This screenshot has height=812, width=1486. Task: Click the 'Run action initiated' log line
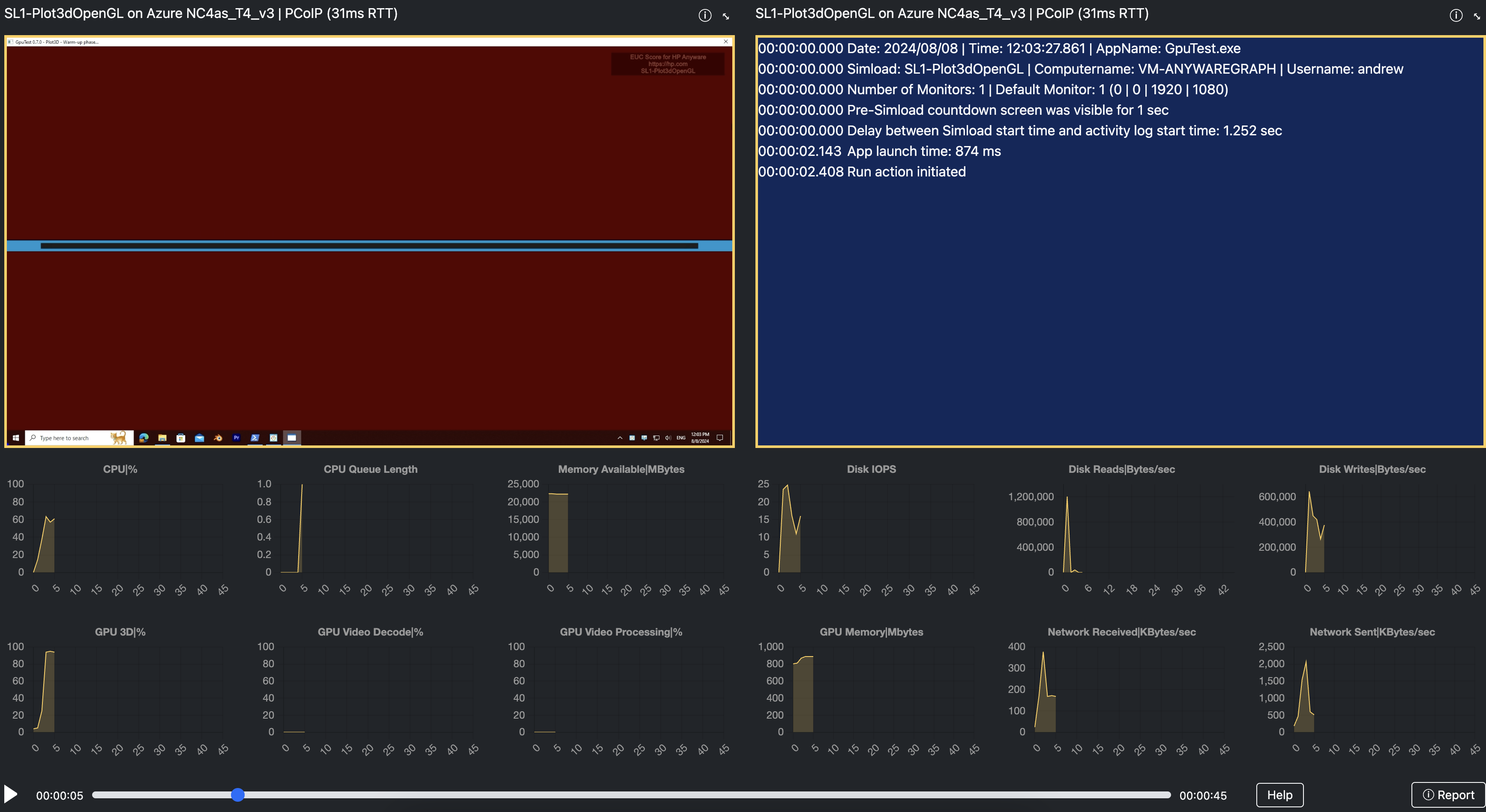861,172
